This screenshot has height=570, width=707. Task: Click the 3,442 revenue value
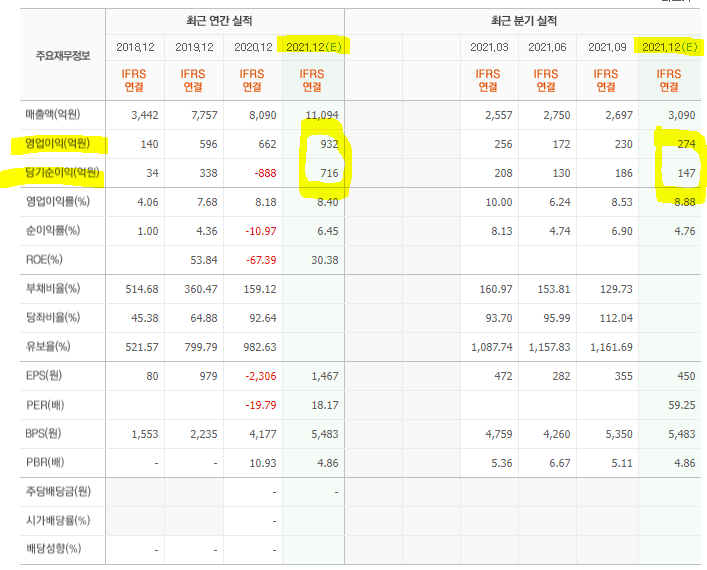click(x=145, y=115)
